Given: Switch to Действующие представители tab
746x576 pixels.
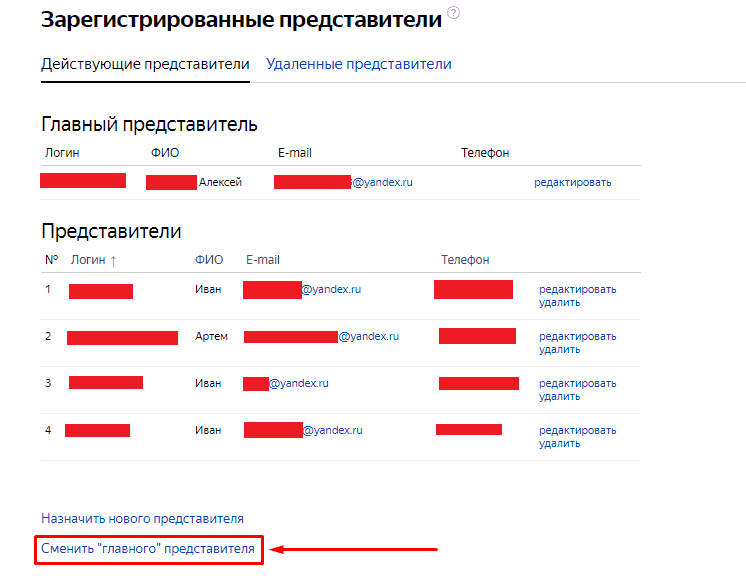Looking at the screenshot, I should [145, 64].
